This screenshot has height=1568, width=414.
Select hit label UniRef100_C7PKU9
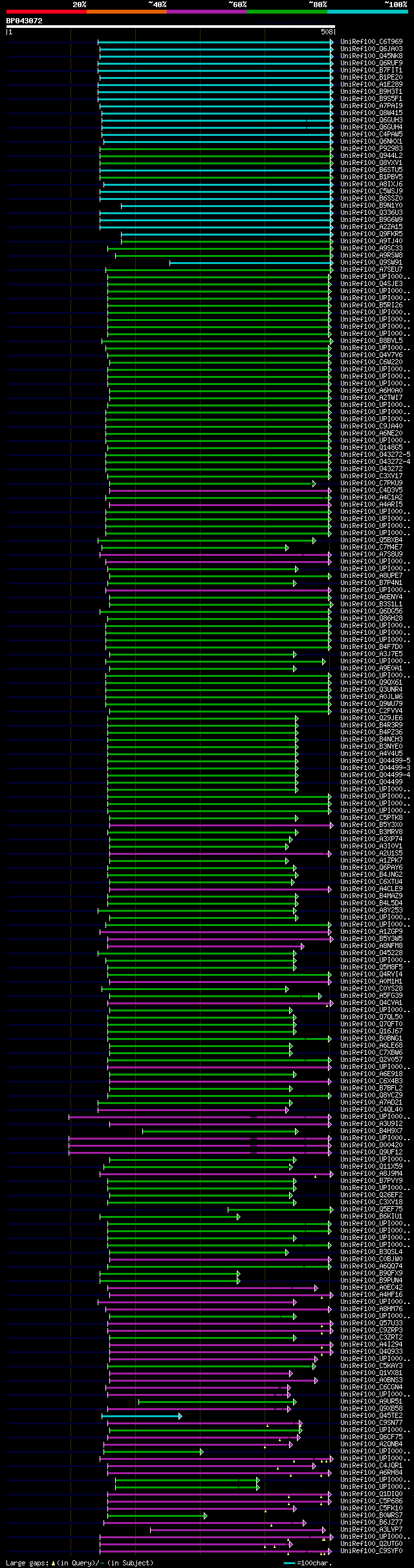point(371,483)
